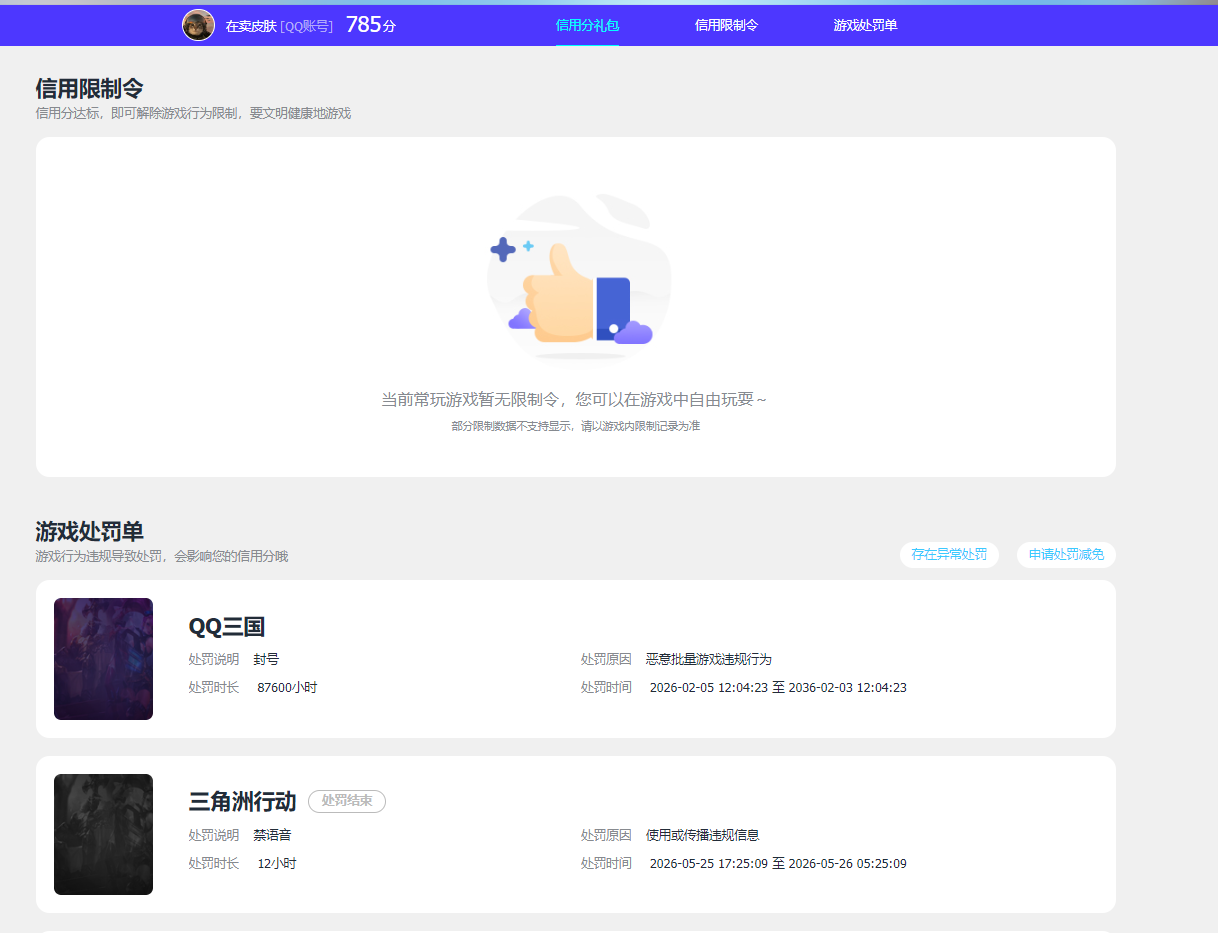Click the 存在异常处罚 button

(x=949, y=554)
